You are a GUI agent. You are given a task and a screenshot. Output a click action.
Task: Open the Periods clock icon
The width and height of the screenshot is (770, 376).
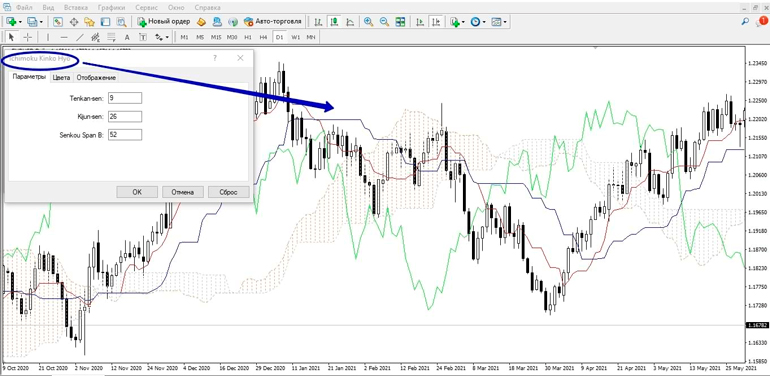tap(475, 22)
